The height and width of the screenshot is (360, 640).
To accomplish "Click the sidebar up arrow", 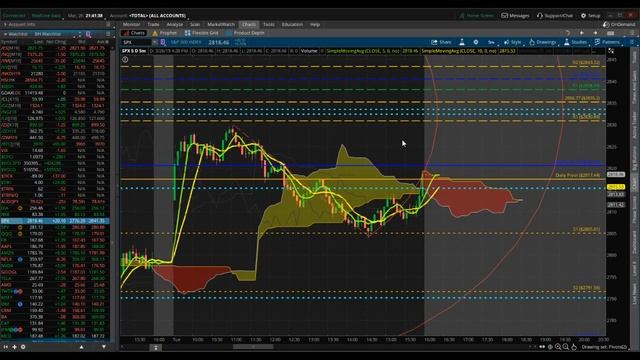I will pyautogui.click(x=81, y=347).
